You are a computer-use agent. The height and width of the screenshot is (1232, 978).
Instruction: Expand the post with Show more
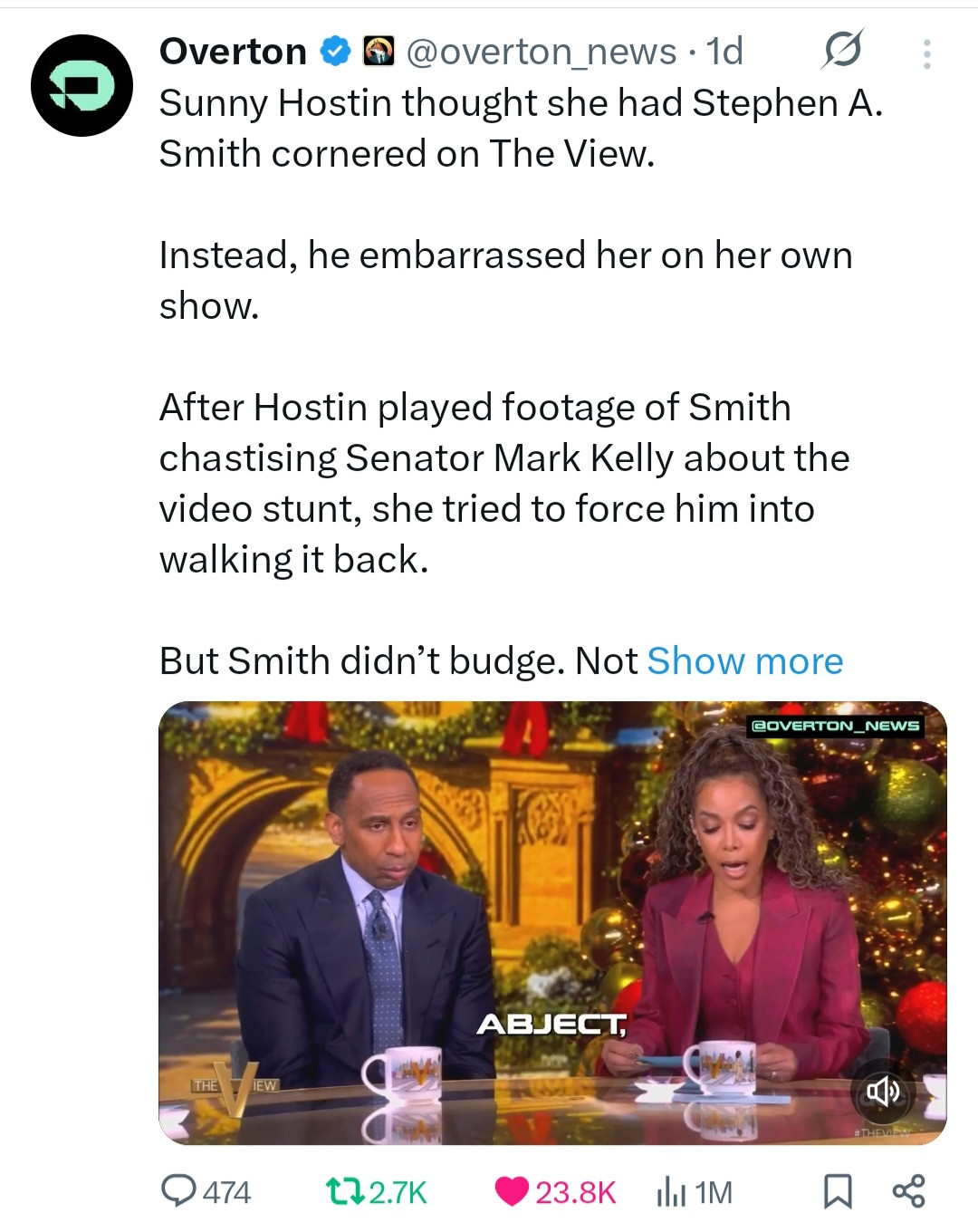click(x=744, y=661)
